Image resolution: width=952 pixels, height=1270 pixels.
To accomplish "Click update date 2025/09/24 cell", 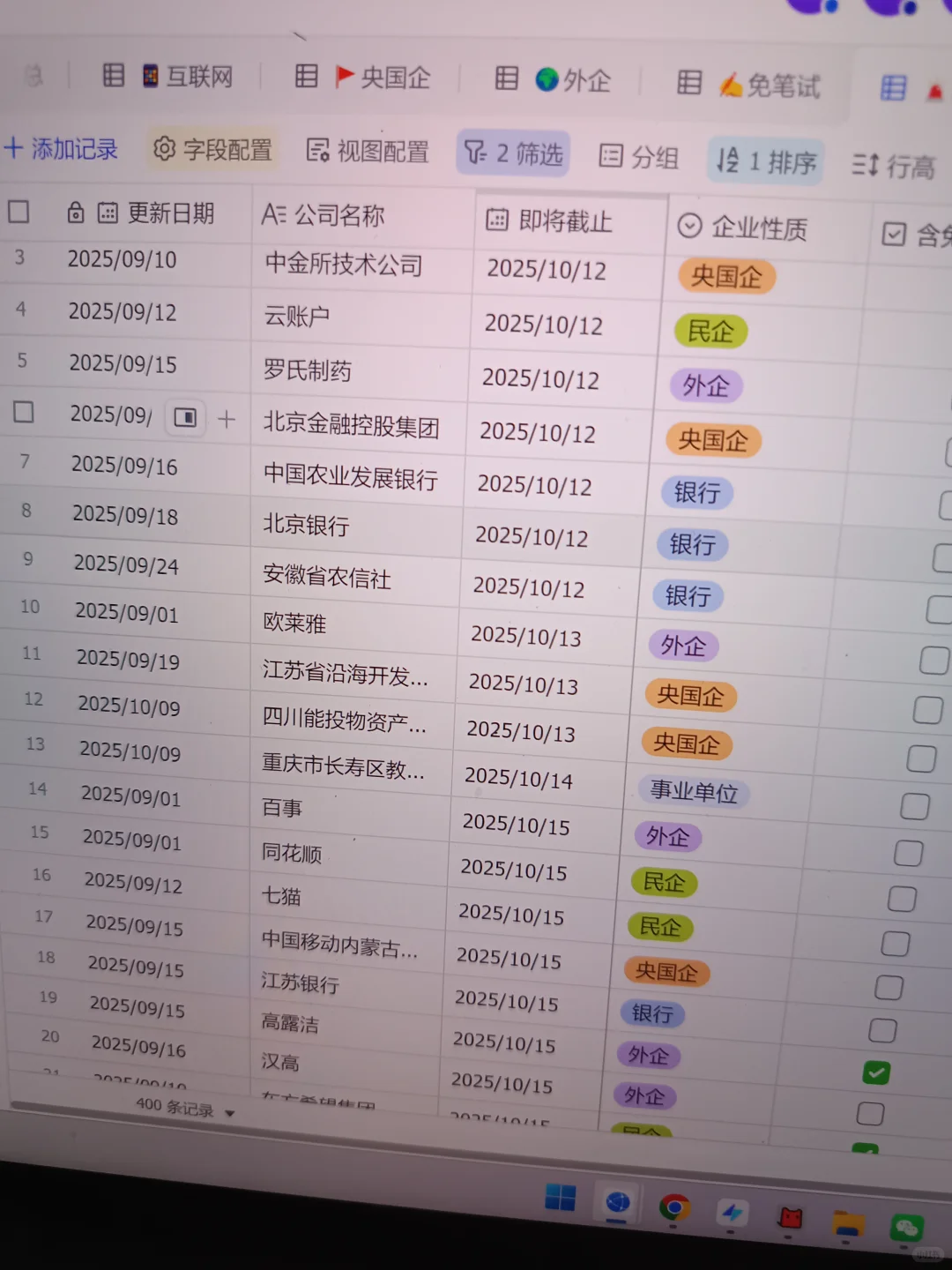I will tap(126, 564).
